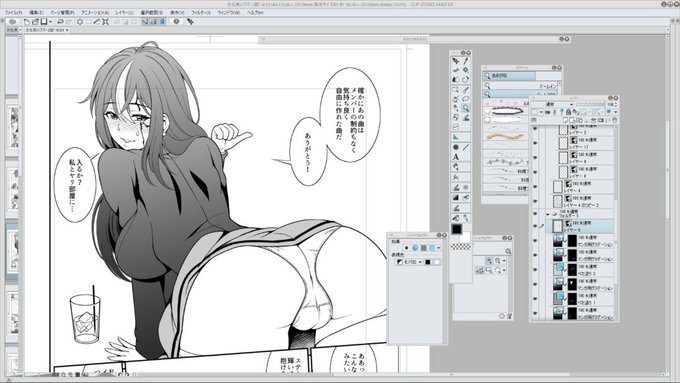This screenshot has height=383, width=680.
Task: Click the black color button in Layer Property
Action: [x=428, y=262]
